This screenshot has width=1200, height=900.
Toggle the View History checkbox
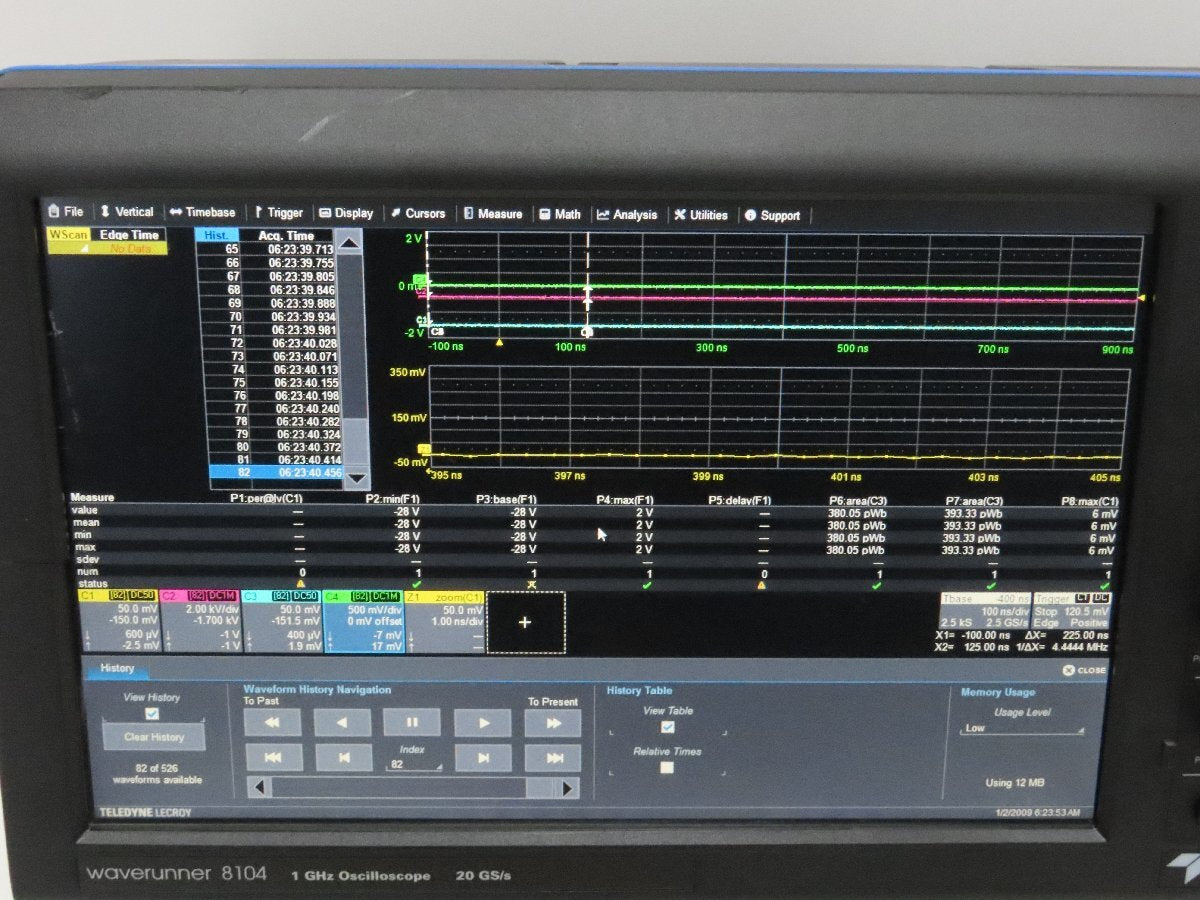click(x=152, y=714)
